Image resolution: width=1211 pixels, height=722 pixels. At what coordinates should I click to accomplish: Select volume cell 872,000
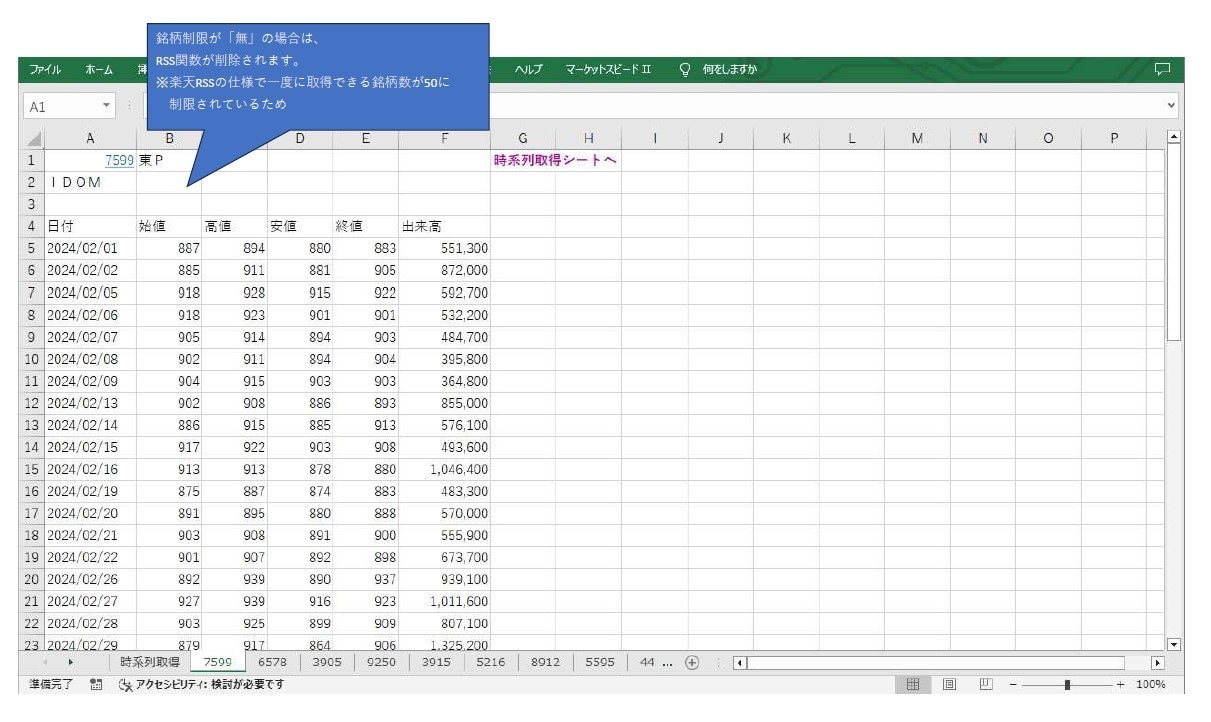pos(444,270)
